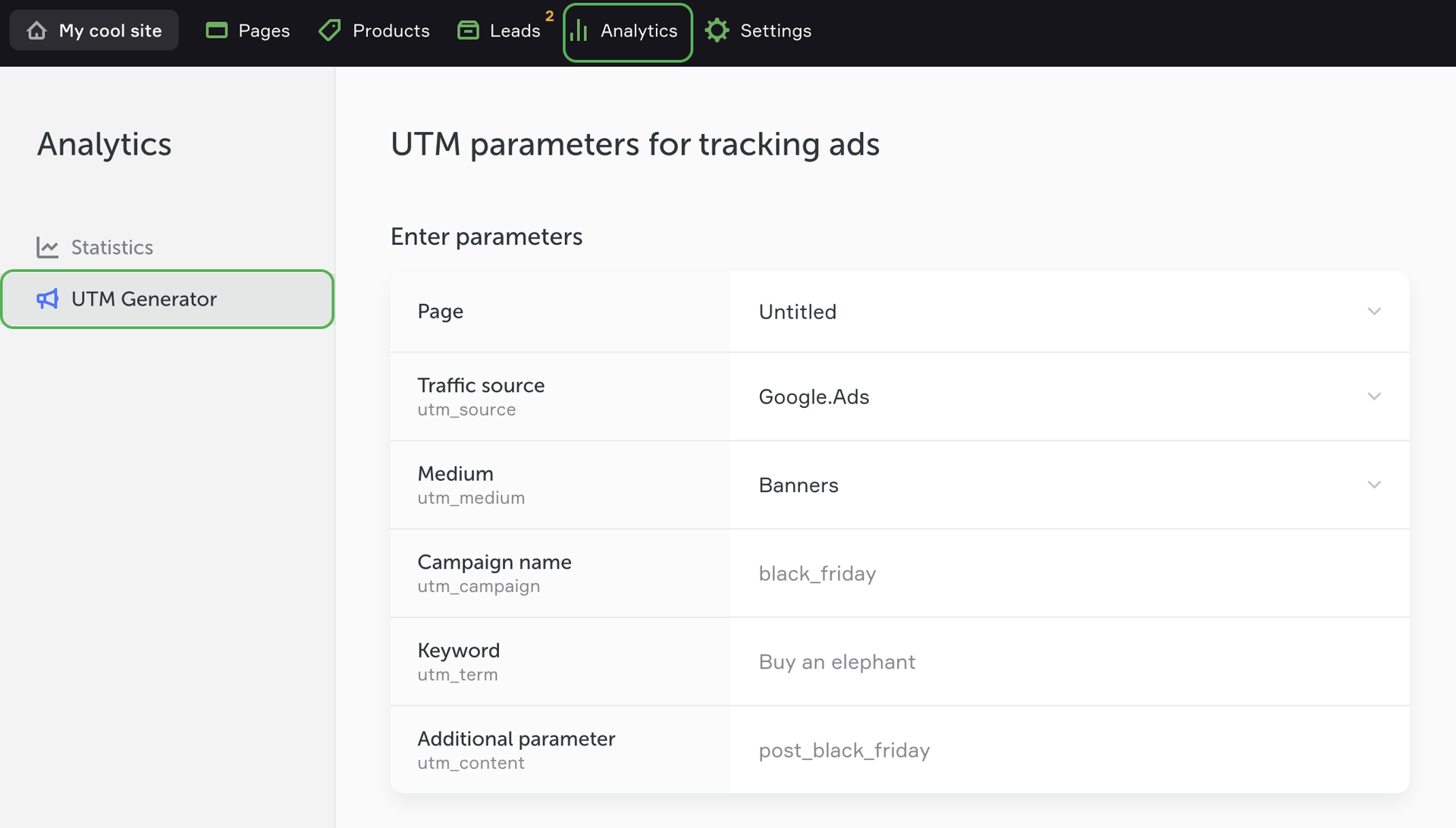Image resolution: width=1456 pixels, height=828 pixels.
Task: Expand the Page dropdown chevron
Action: tap(1374, 312)
